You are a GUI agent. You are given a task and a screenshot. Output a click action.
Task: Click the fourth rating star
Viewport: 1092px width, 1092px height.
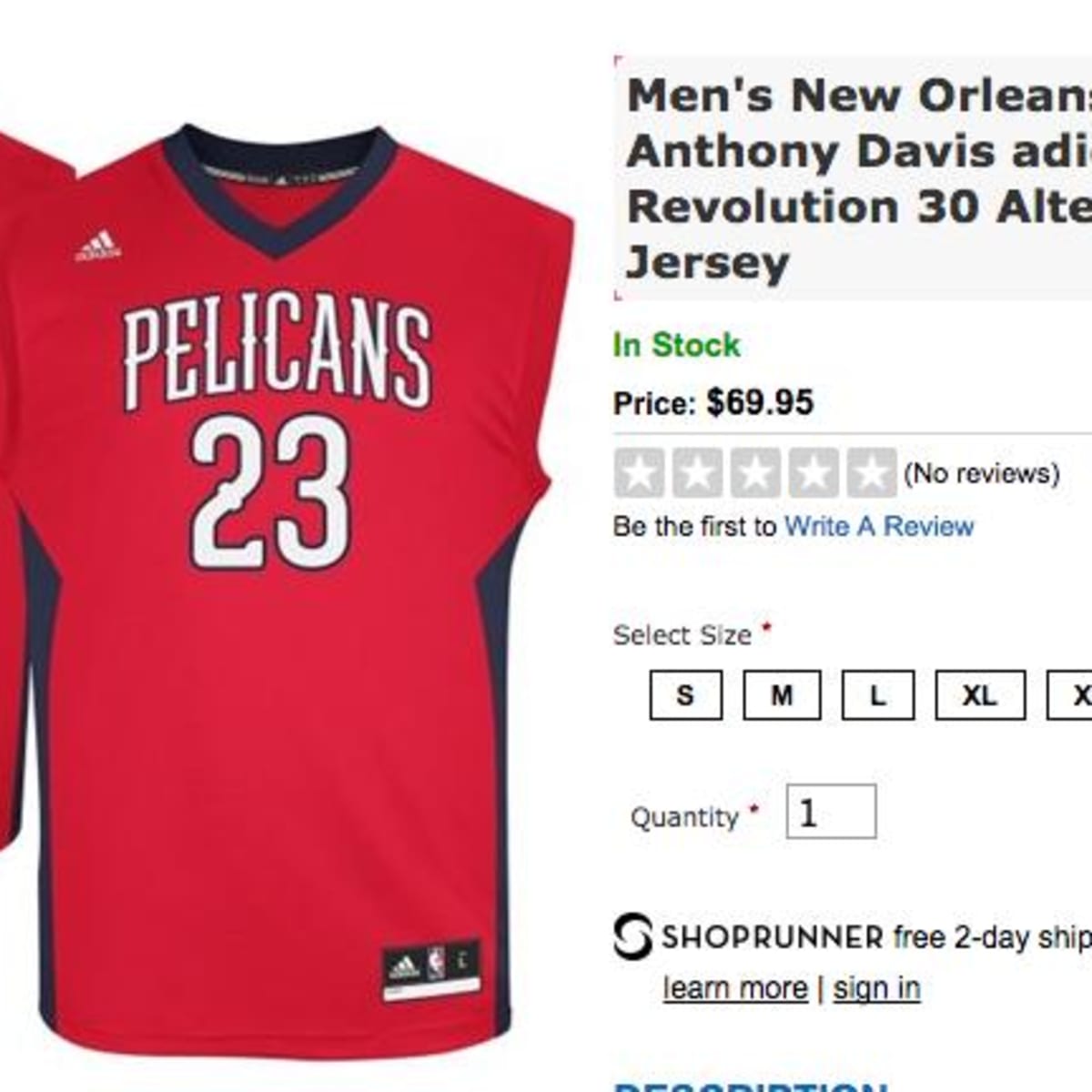tap(813, 473)
